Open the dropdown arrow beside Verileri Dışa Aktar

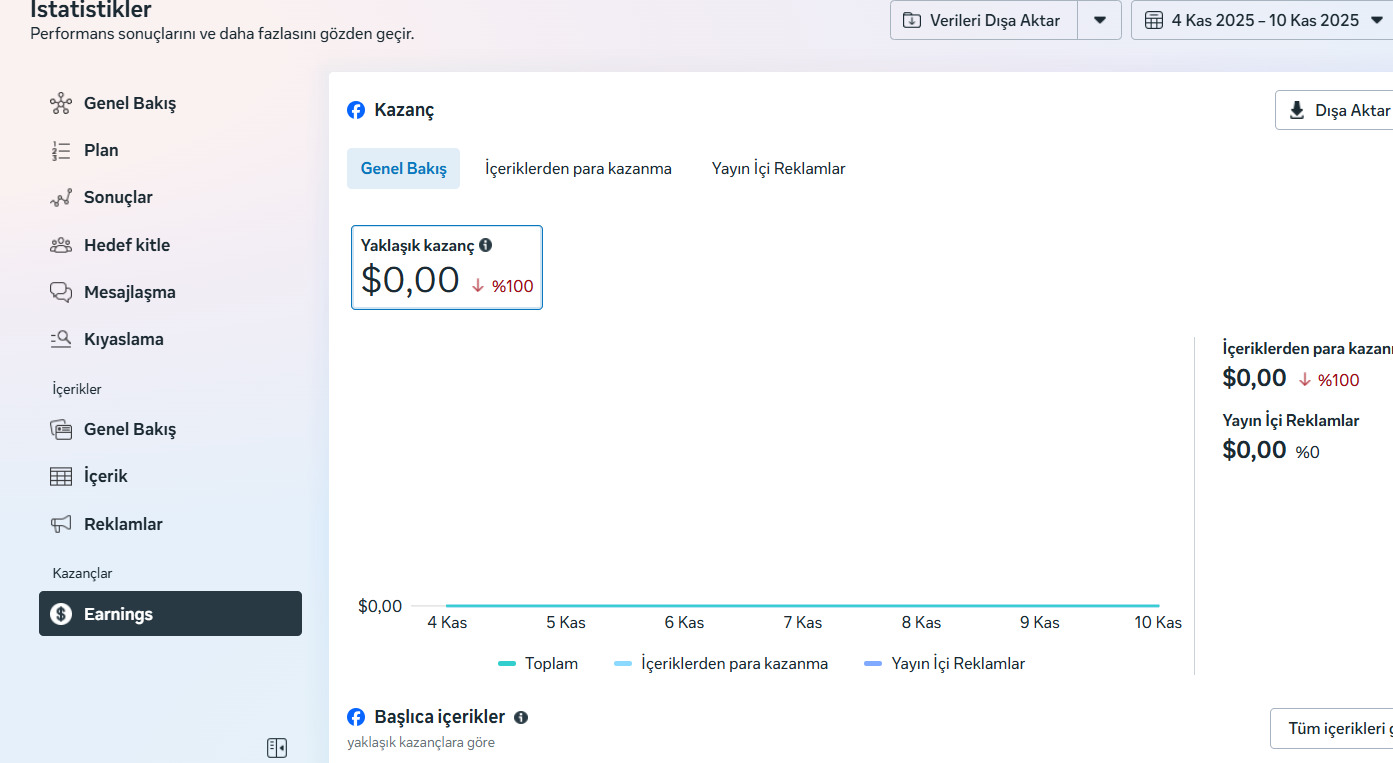coord(1100,20)
